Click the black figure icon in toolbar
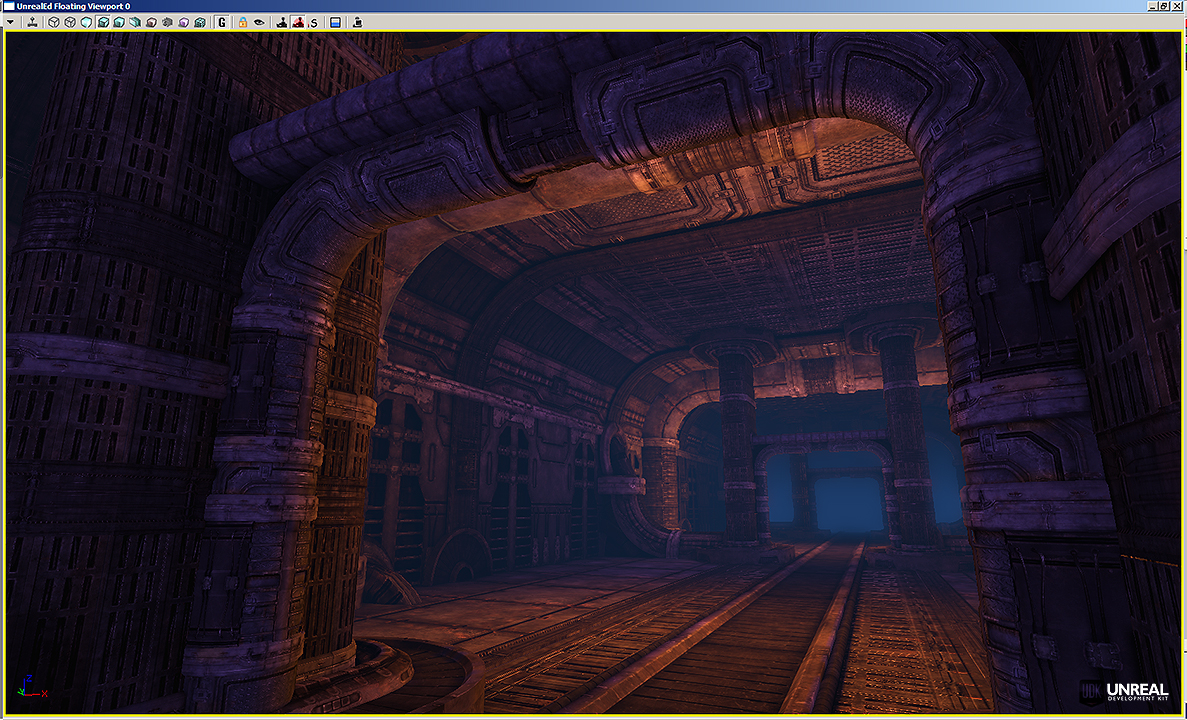 click(282, 22)
